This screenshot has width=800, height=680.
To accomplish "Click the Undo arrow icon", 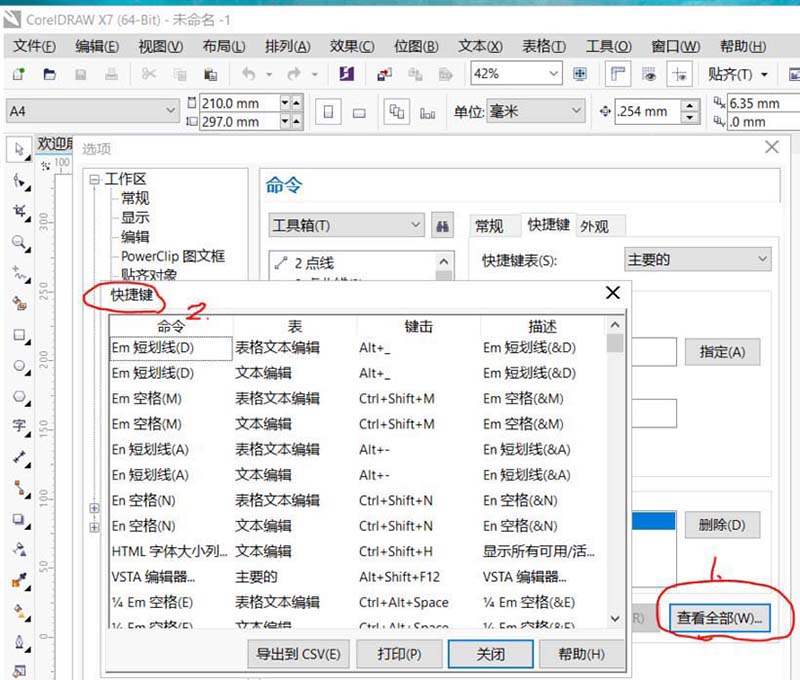I will [x=249, y=74].
